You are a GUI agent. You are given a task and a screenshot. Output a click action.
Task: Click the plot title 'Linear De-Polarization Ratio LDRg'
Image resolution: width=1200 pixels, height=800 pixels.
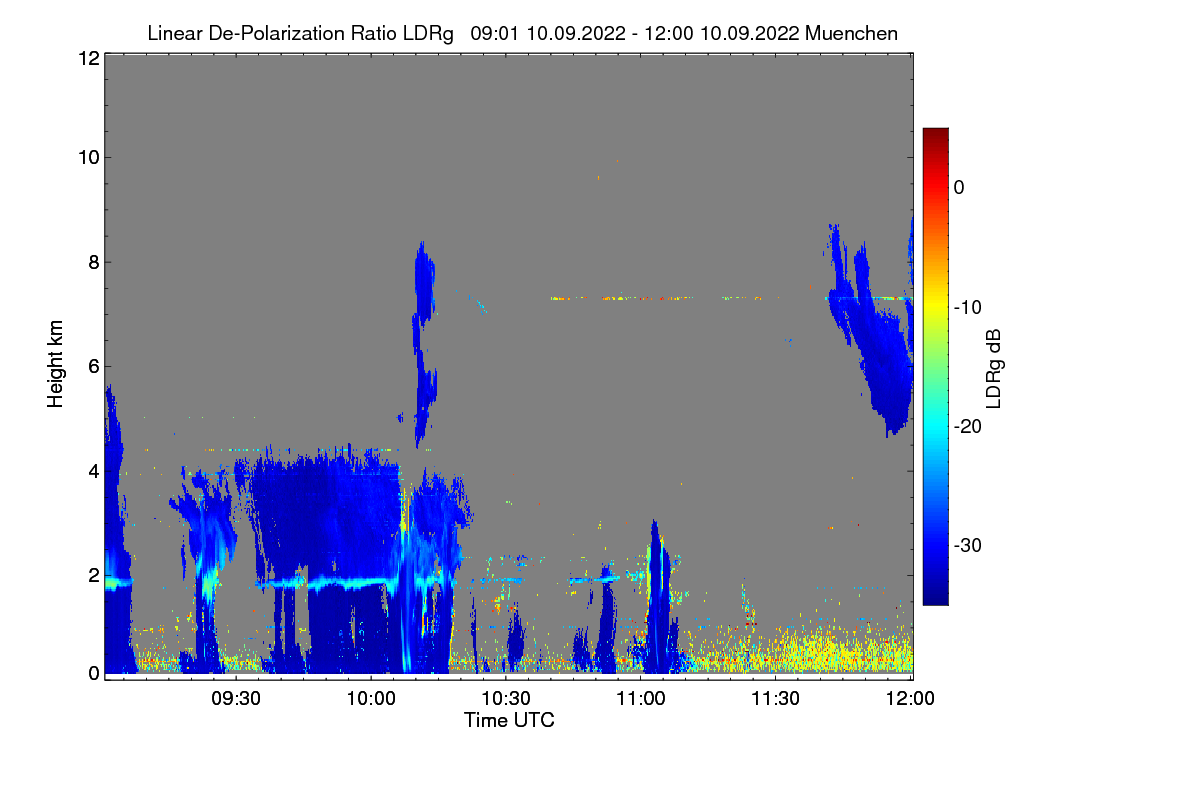[x=300, y=33]
